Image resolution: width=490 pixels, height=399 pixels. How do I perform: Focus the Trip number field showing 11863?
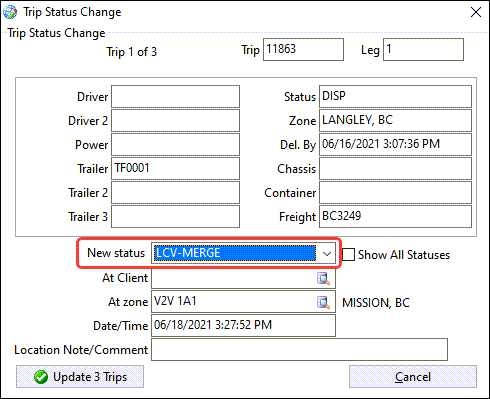303,50
